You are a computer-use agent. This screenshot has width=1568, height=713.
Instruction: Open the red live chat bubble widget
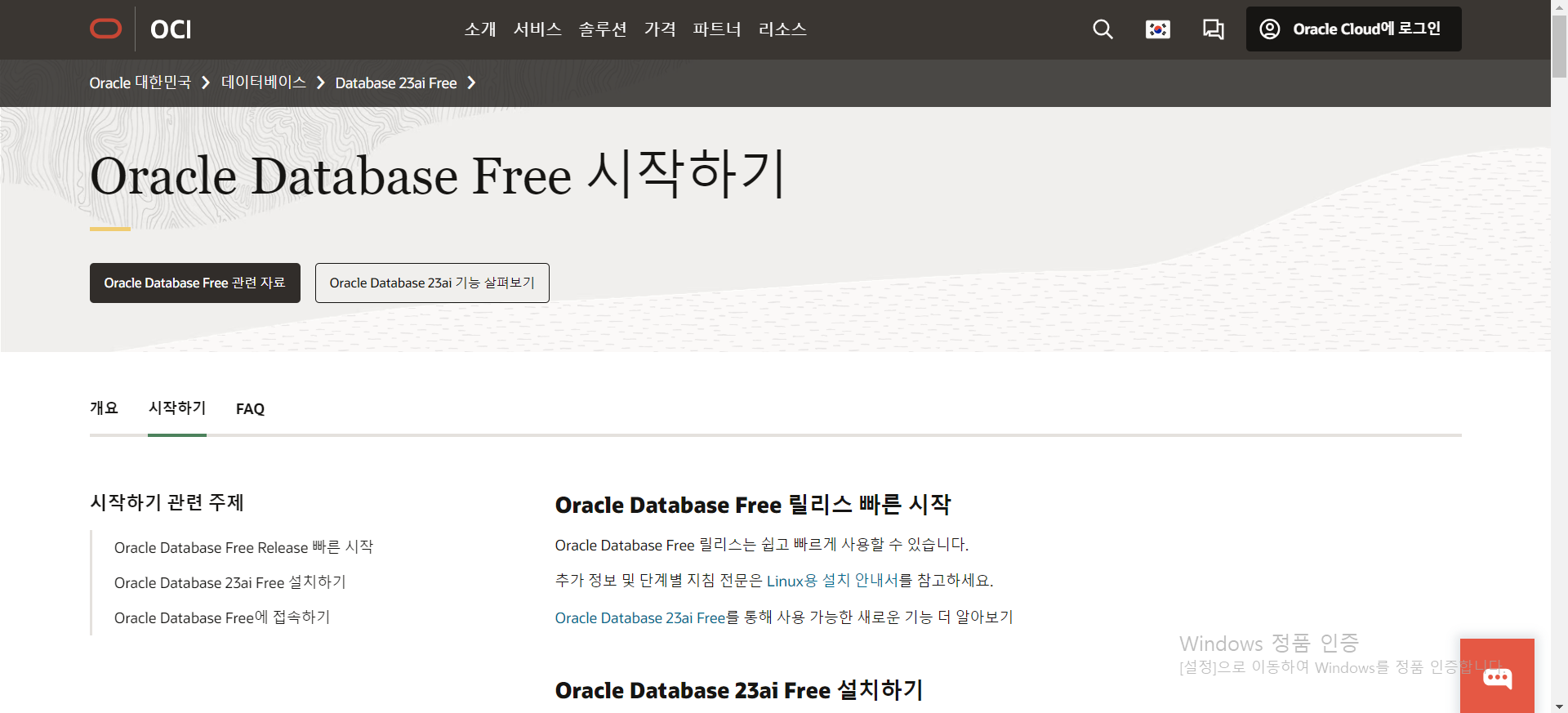[1497, 676]
